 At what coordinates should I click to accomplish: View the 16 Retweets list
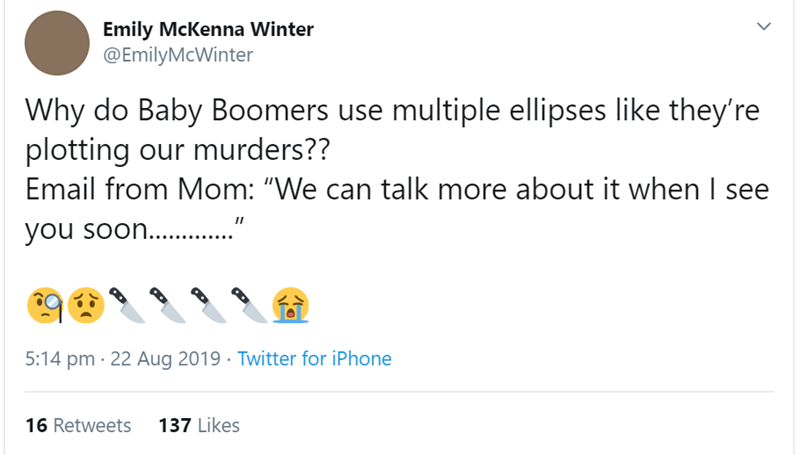point(78,425)
